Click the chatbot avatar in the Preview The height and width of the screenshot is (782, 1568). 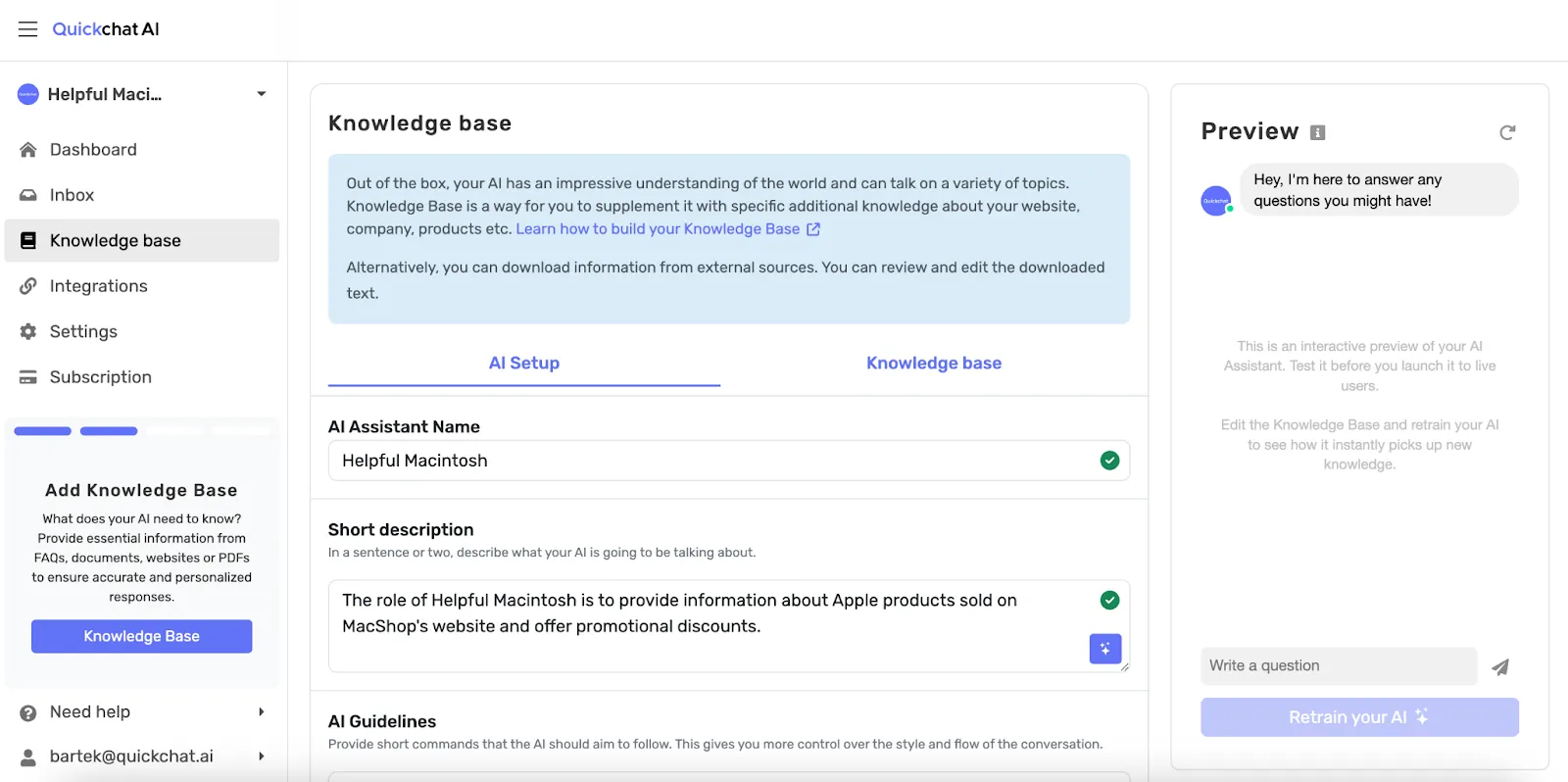click(1216, 201)
